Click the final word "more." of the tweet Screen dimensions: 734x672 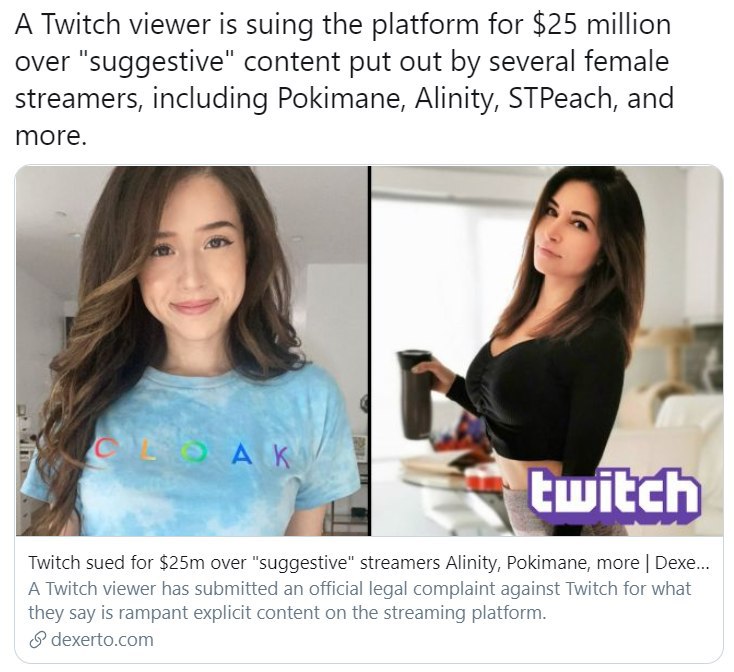51,136
